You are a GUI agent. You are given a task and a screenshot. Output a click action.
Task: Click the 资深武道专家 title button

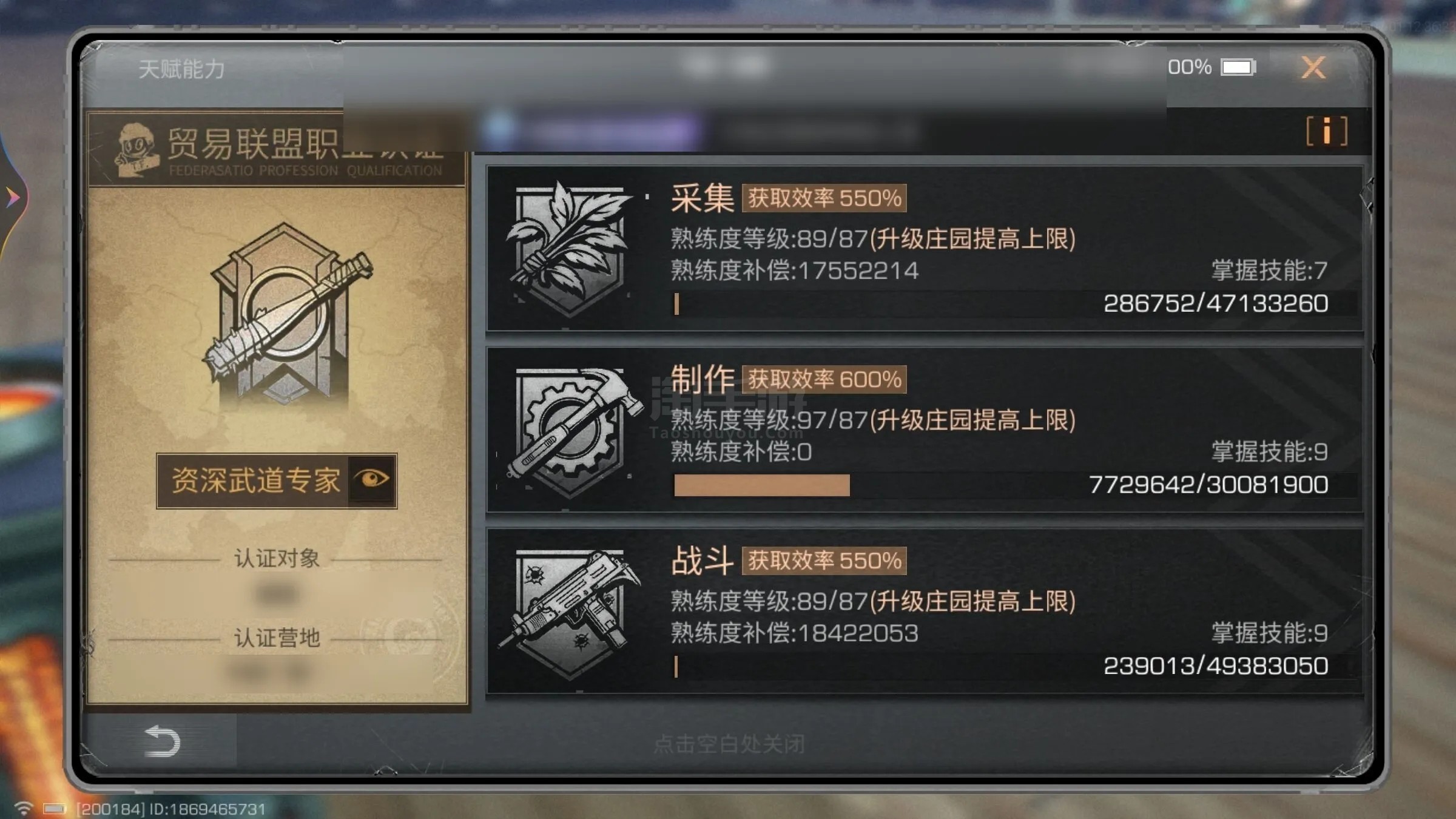click(x=277, y=480)
